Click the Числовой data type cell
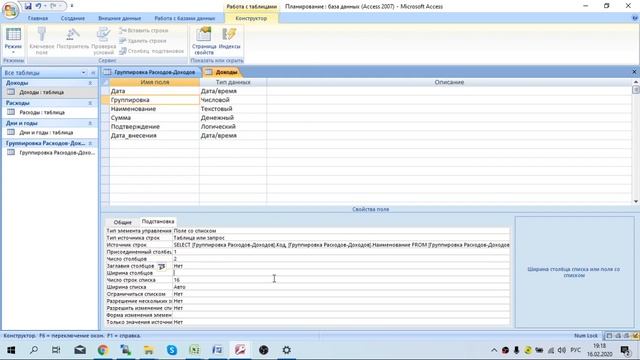This screenshot has height=360, width=640. [233, 100]
